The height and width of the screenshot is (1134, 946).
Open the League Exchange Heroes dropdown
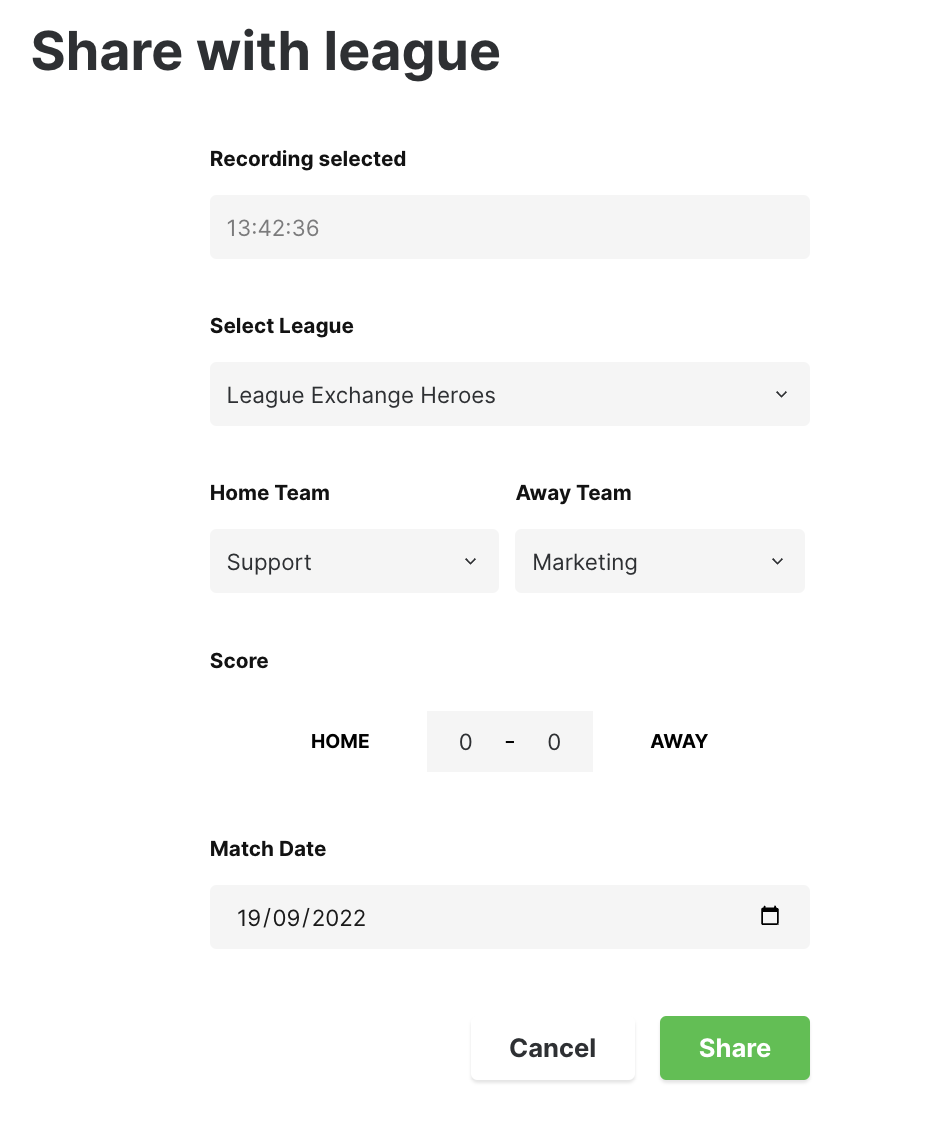click(x=509, y=394)
